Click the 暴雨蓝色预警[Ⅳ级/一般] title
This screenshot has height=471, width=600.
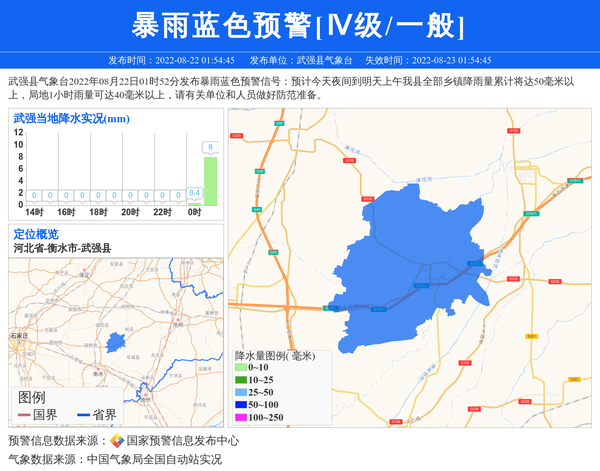click(298, 26)
